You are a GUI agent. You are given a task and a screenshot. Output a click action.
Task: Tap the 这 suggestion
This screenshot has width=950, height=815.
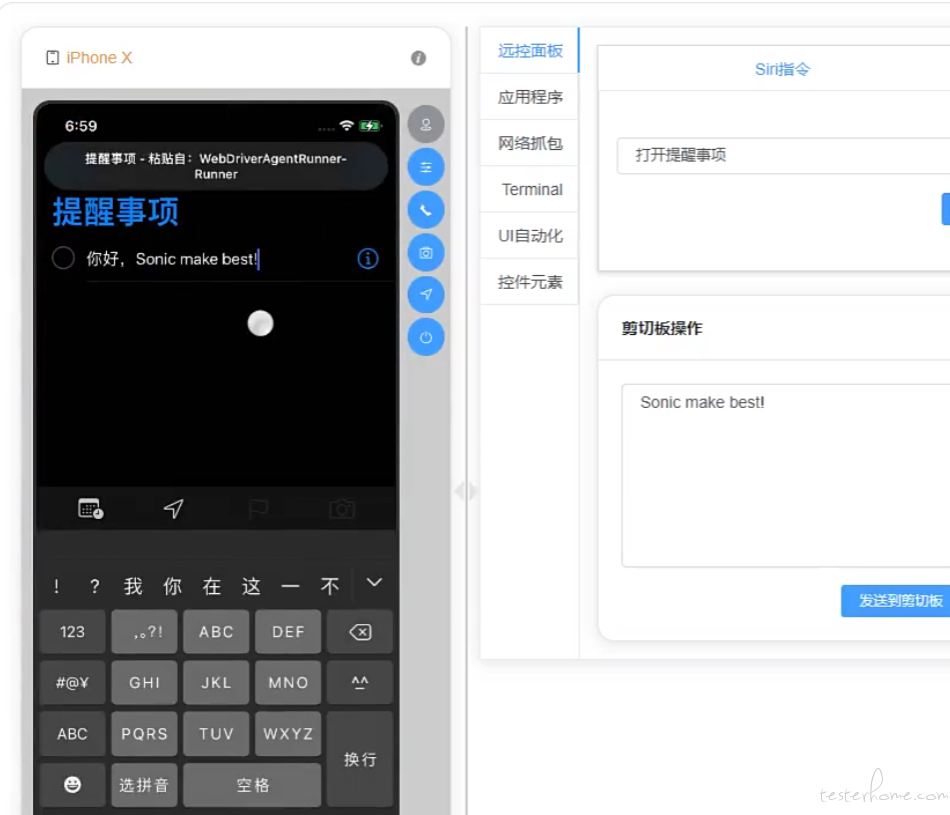coord(251,586)
